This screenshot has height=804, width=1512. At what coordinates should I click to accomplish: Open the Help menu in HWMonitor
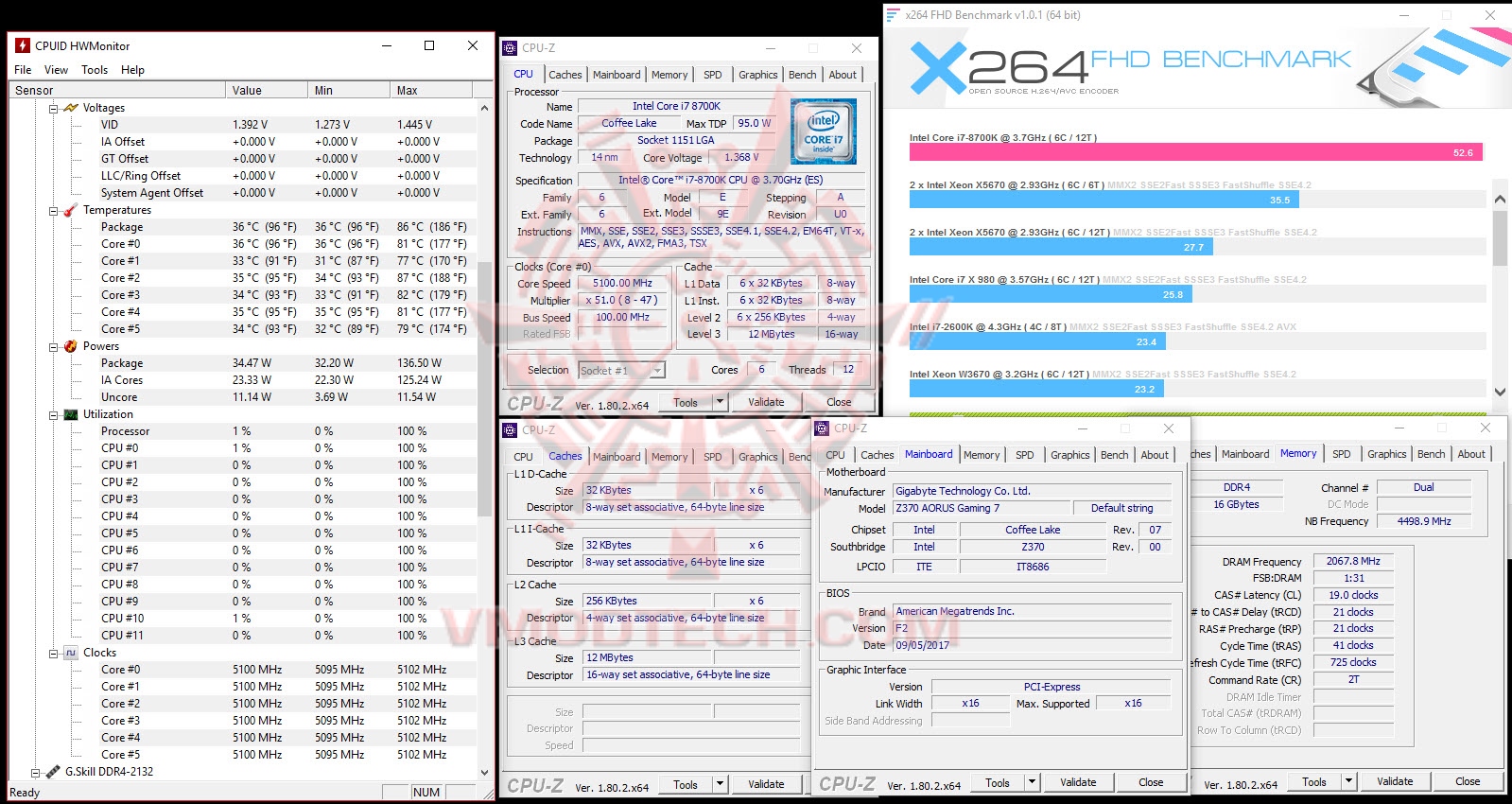[132, 70]
